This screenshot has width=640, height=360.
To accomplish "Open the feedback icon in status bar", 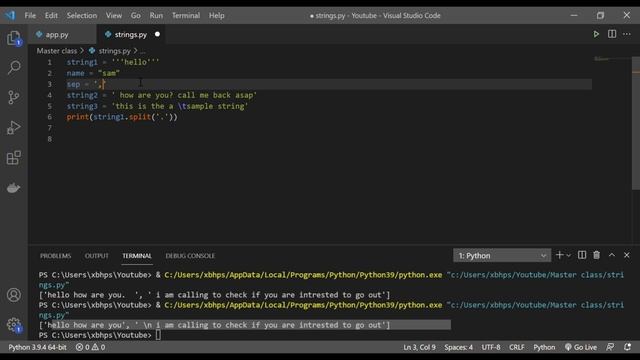I will point(610,347).
